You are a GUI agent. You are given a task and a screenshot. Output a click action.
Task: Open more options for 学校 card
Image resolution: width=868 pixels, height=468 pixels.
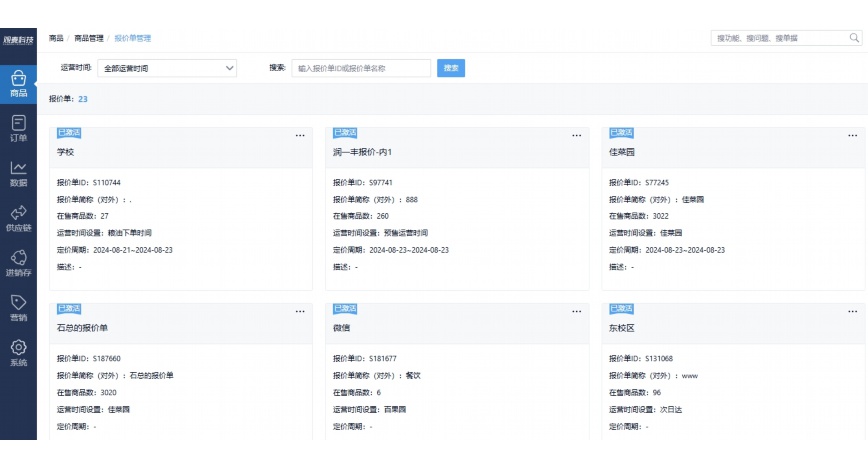point(300,136)
